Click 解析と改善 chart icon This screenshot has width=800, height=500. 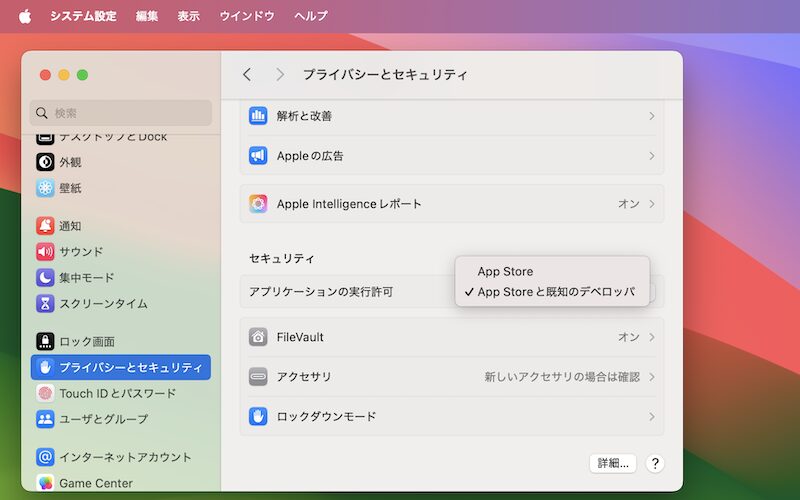(258, 116)
